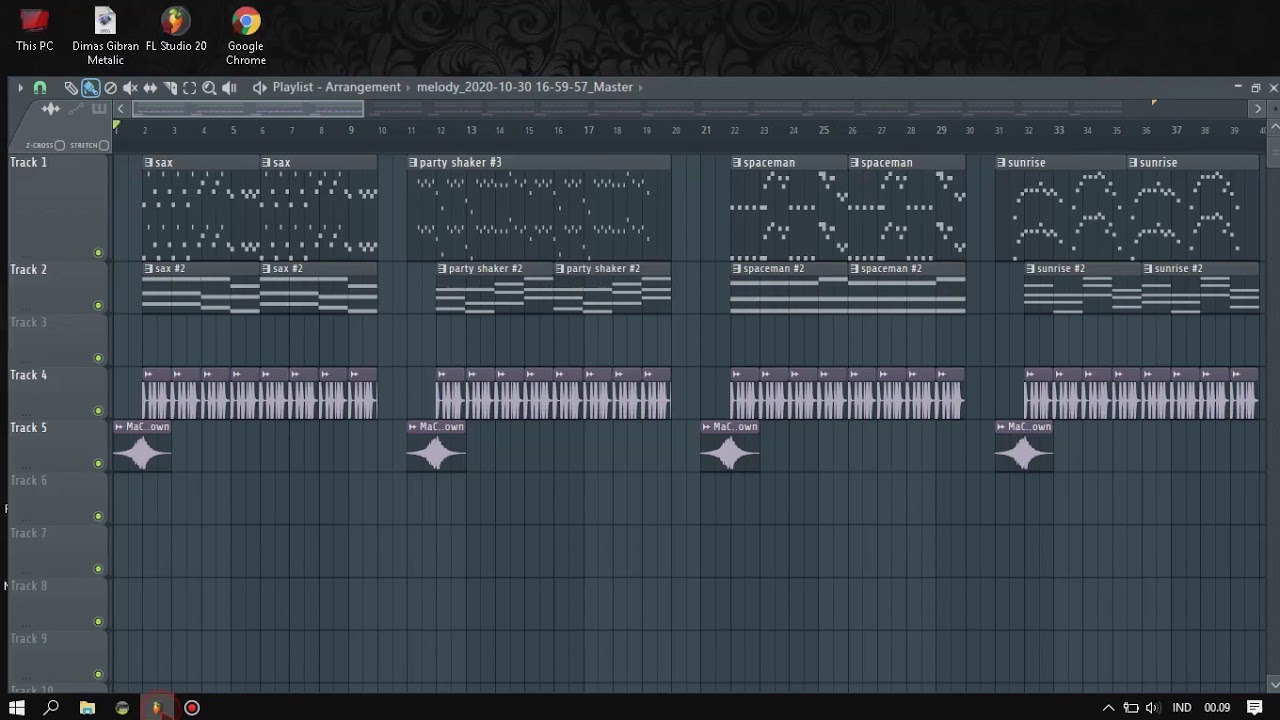Open Dimas Gibran Metalic desktop file

(105, 37)
